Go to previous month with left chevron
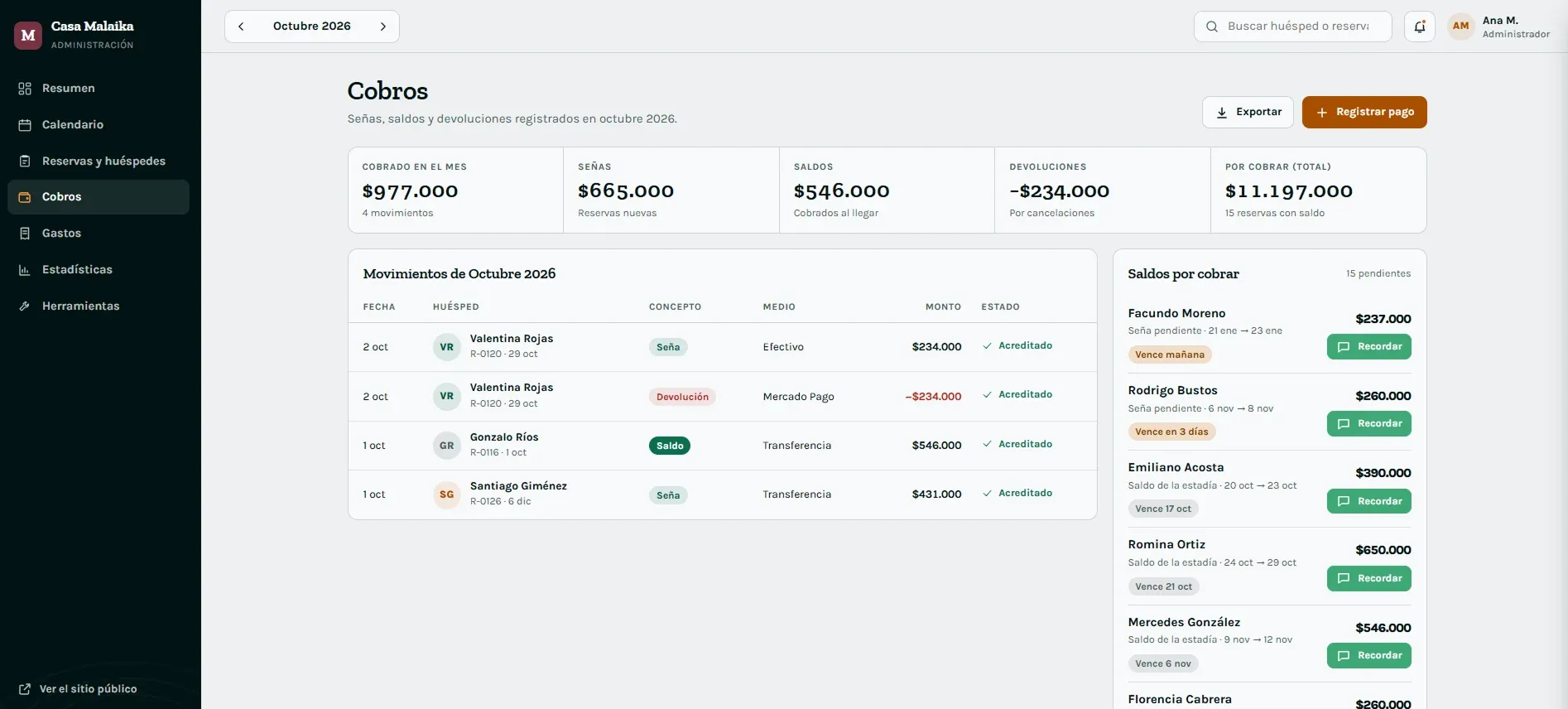 241,27
